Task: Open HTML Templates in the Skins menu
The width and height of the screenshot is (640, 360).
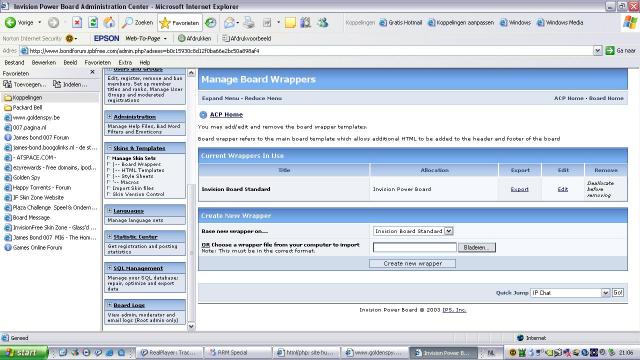Action: click(x=142, y=170)
